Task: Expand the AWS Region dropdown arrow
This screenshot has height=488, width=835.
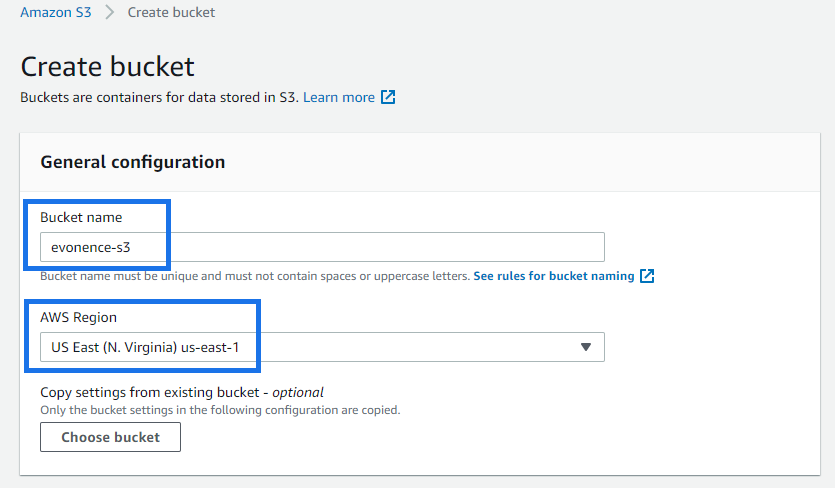Action: tap(586, 347)
